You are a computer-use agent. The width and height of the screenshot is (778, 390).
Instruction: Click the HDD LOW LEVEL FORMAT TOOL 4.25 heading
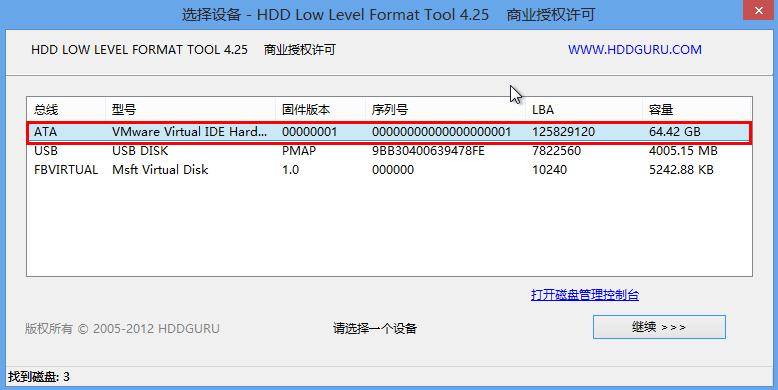(139, 50)
